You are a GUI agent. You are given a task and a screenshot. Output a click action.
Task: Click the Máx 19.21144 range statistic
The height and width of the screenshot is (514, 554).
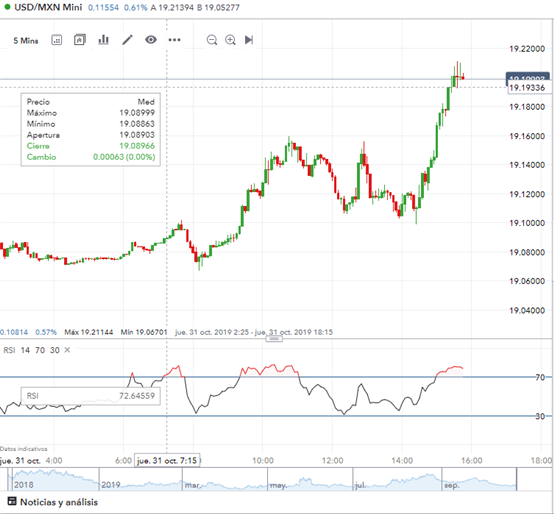(x=89, y=332)
